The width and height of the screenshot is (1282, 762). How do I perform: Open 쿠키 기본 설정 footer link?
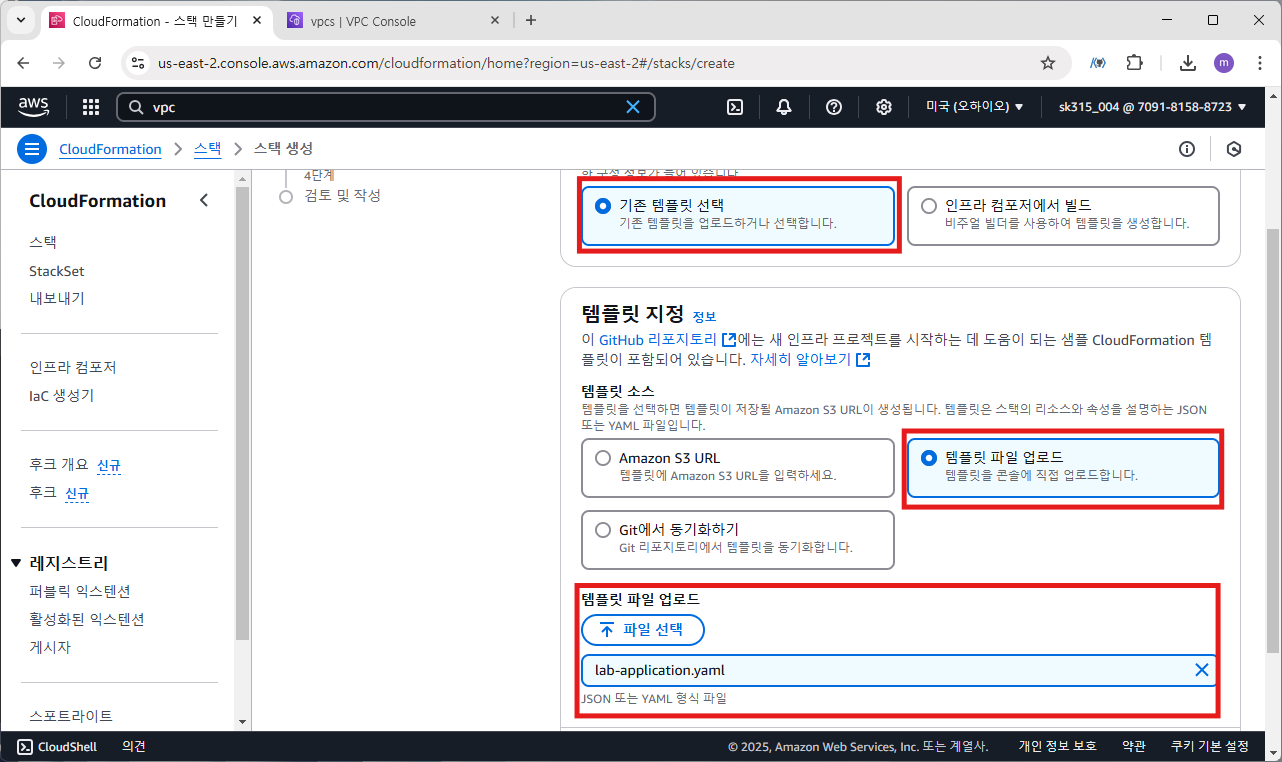point(1210,746)
